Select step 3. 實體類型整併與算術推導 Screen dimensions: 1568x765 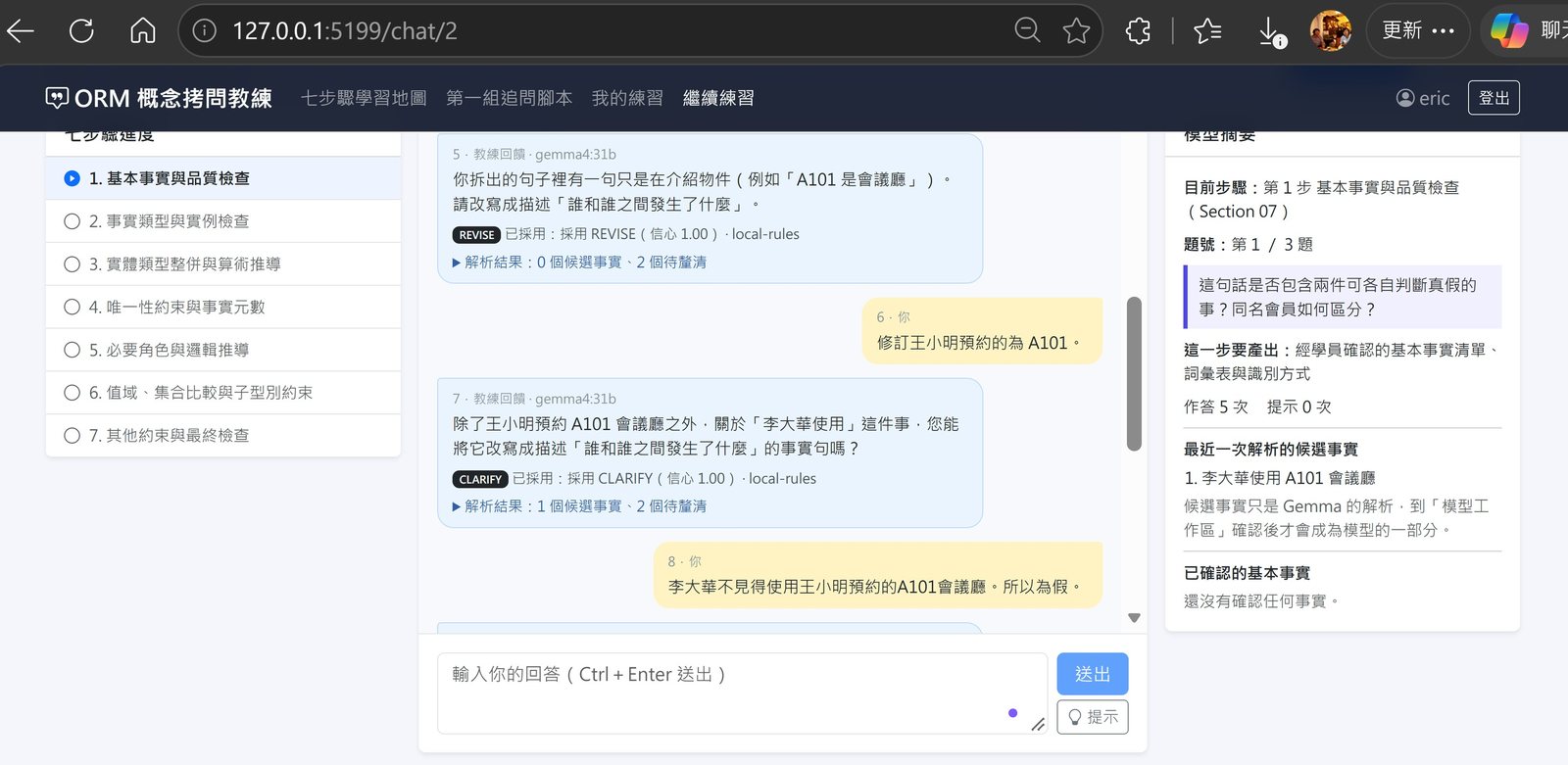[x=223, y=264]
